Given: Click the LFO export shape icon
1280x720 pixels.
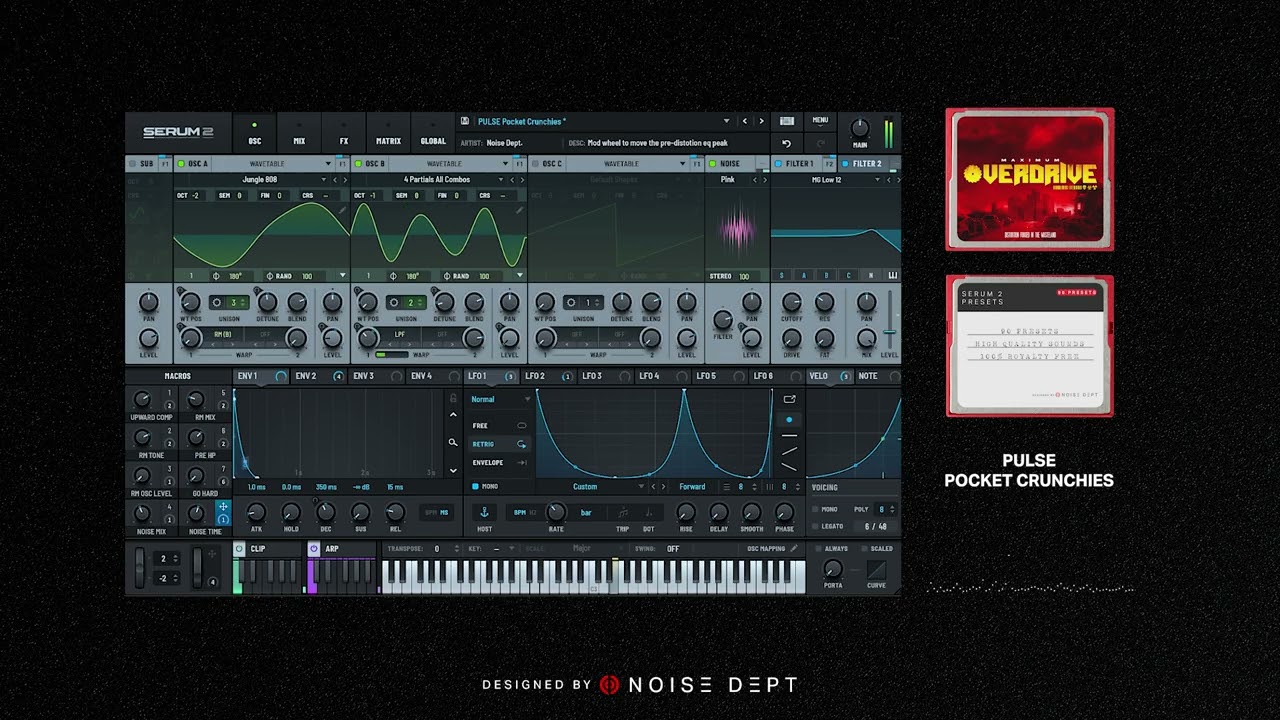Looking at the screenshot, I should [x=789, y=399].
